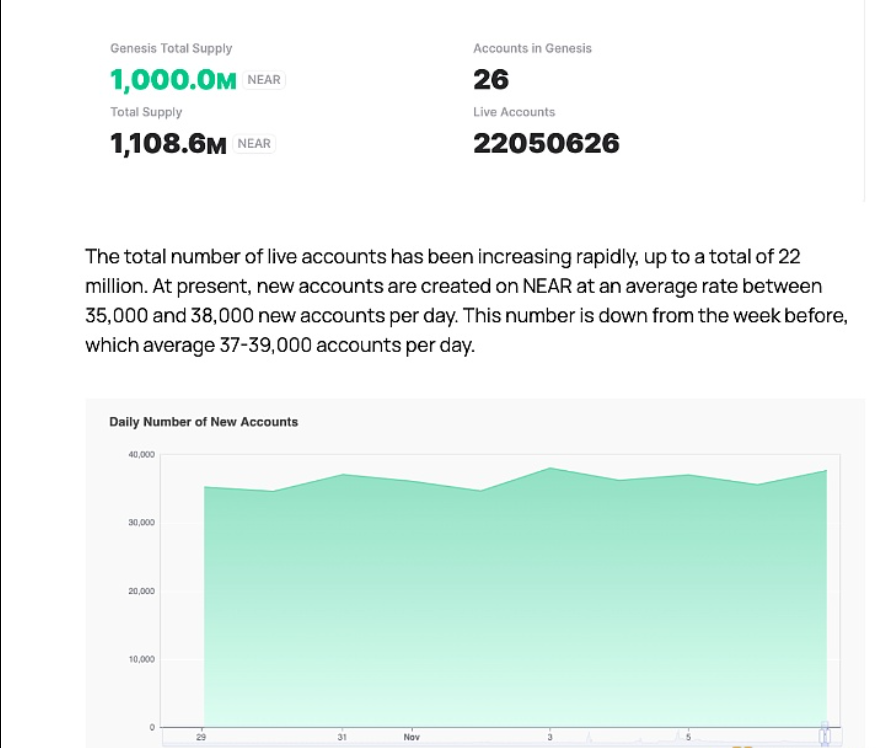Select the live accounts number 22050626

pyautogui.click(x=546, y=144)
